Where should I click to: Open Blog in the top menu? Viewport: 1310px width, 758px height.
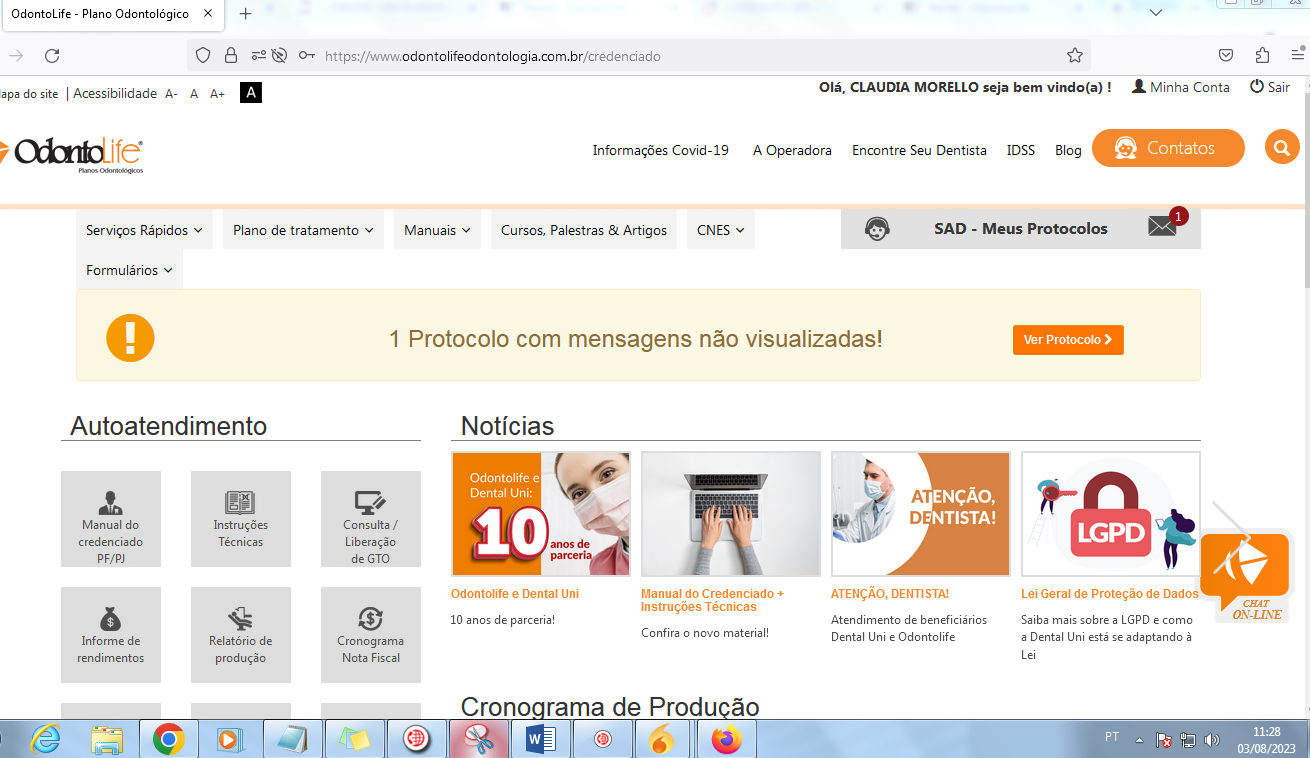(x=1068, y=150)
